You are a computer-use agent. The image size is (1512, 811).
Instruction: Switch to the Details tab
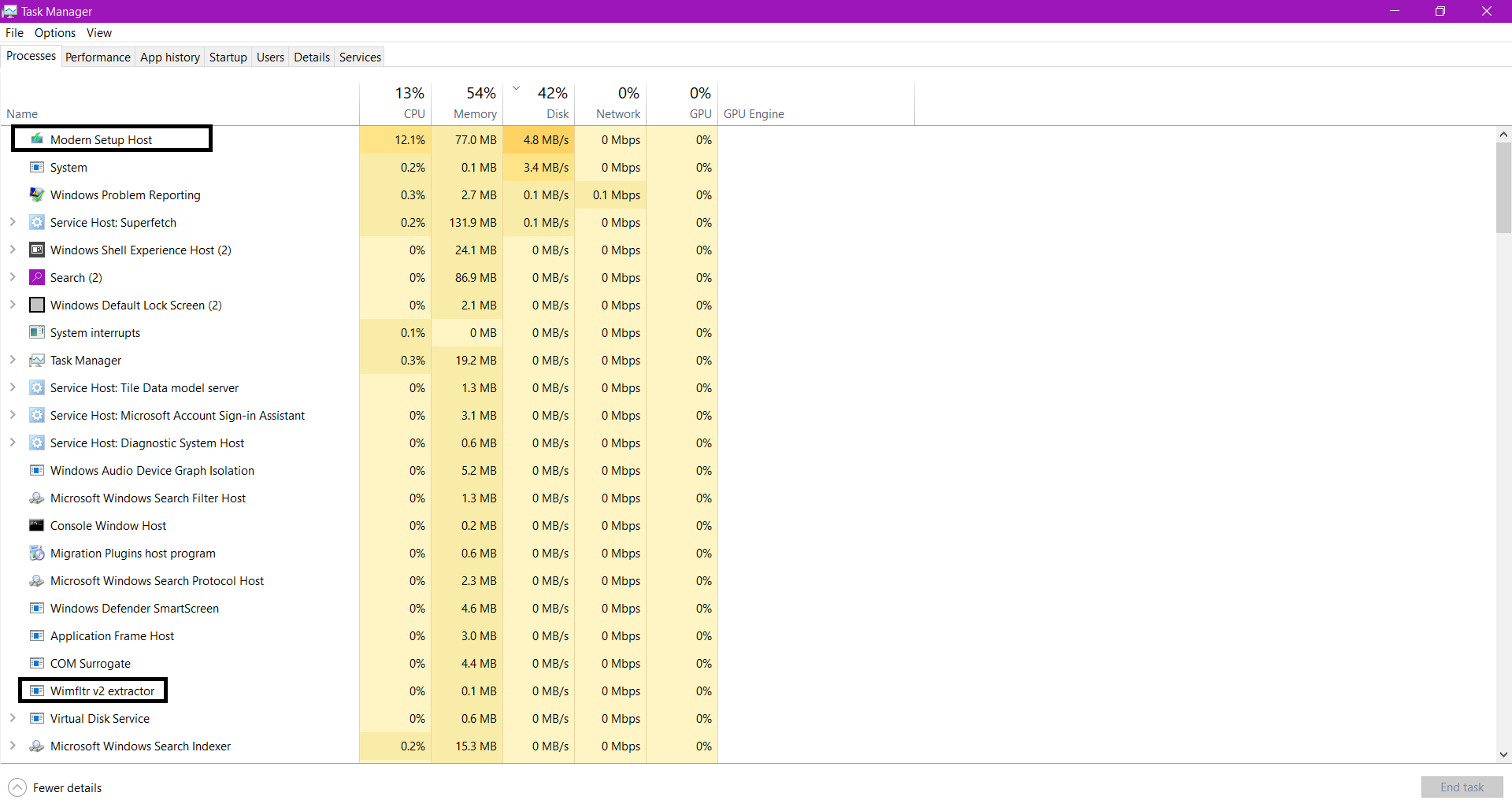click(312, 57)
